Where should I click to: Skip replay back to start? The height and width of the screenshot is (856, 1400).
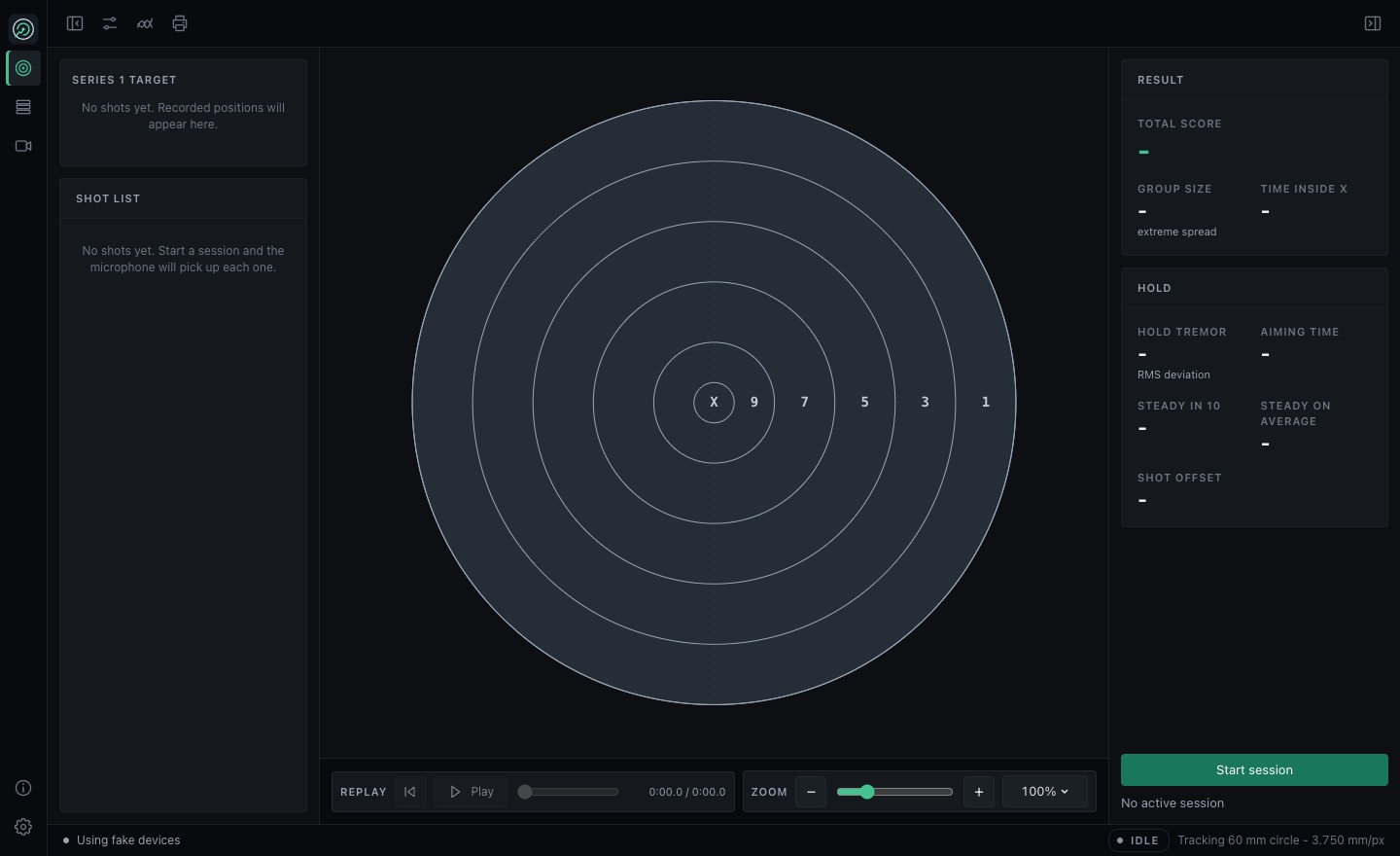pyautogui.click(x=410, y=792)
